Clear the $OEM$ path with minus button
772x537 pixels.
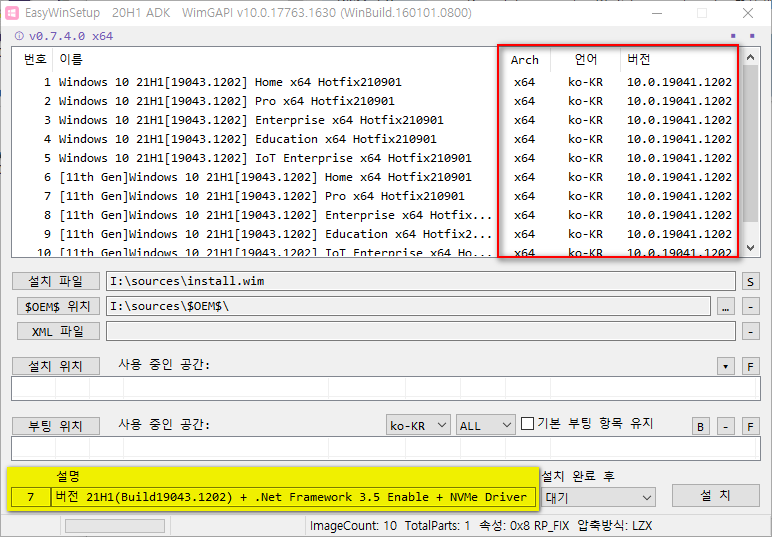[750, 307]
